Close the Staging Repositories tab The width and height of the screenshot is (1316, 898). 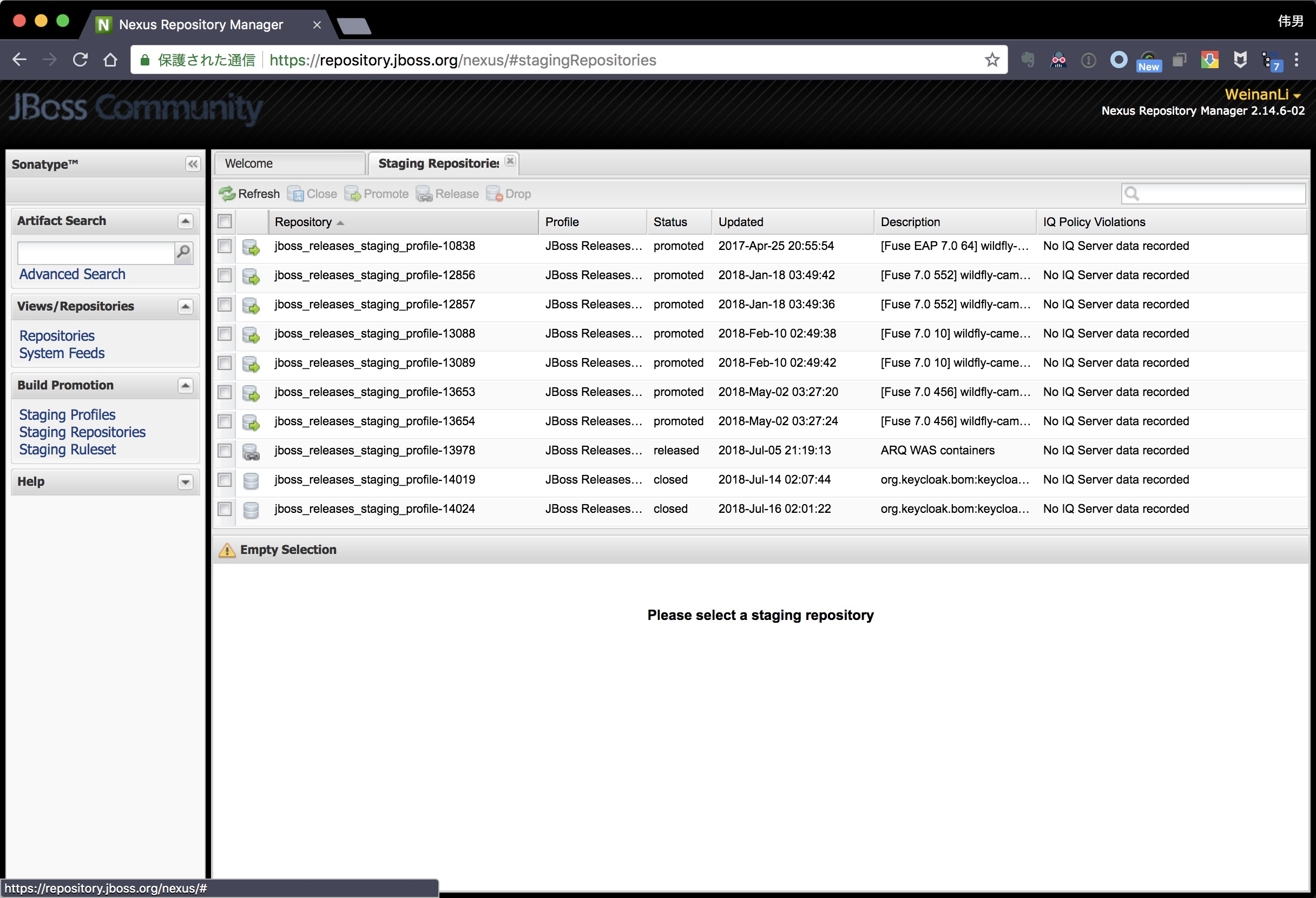(x=510, y=161)
